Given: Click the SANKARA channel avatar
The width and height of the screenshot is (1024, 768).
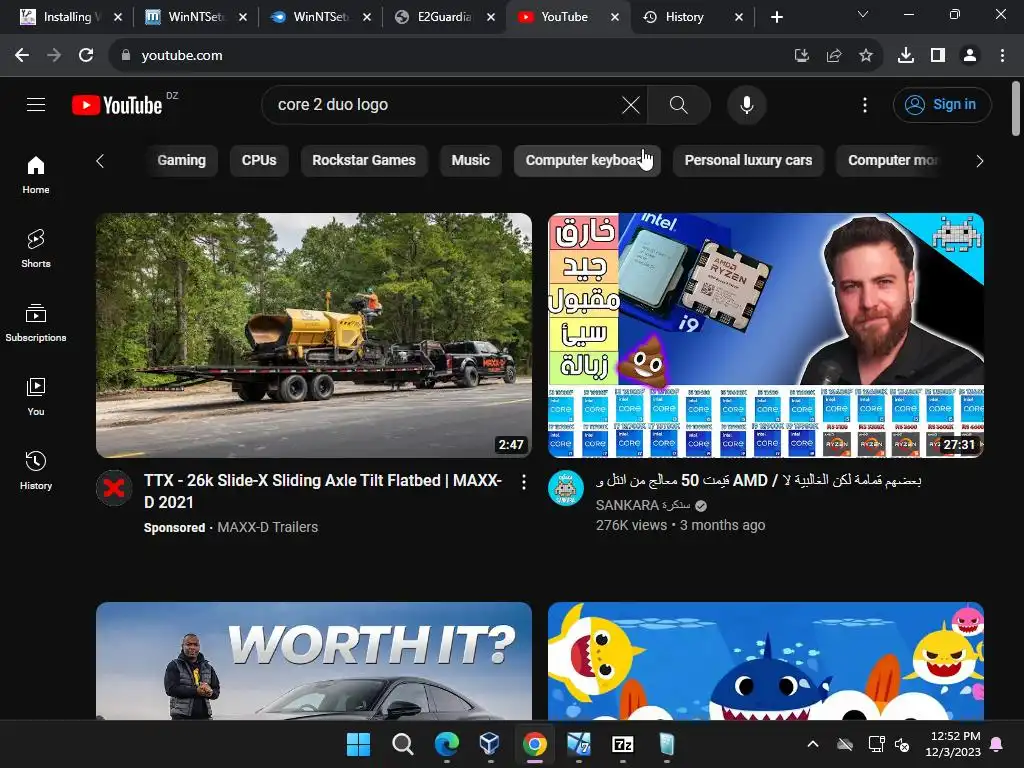Looking at the screenshot, I should point(566,488).
